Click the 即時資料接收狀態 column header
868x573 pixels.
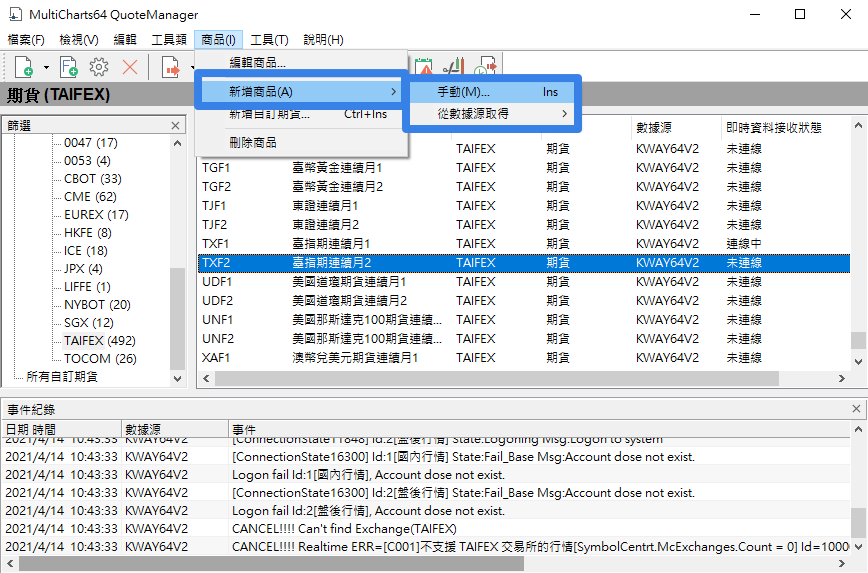click(x=786, y=128)
